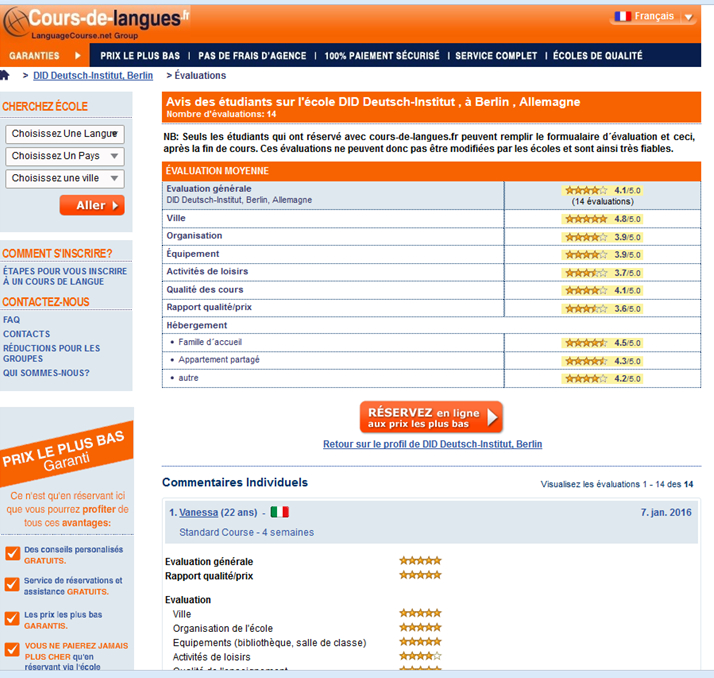
Task: Open the Choisissez une ville dropdown
Action: click(x=65, y=178)
